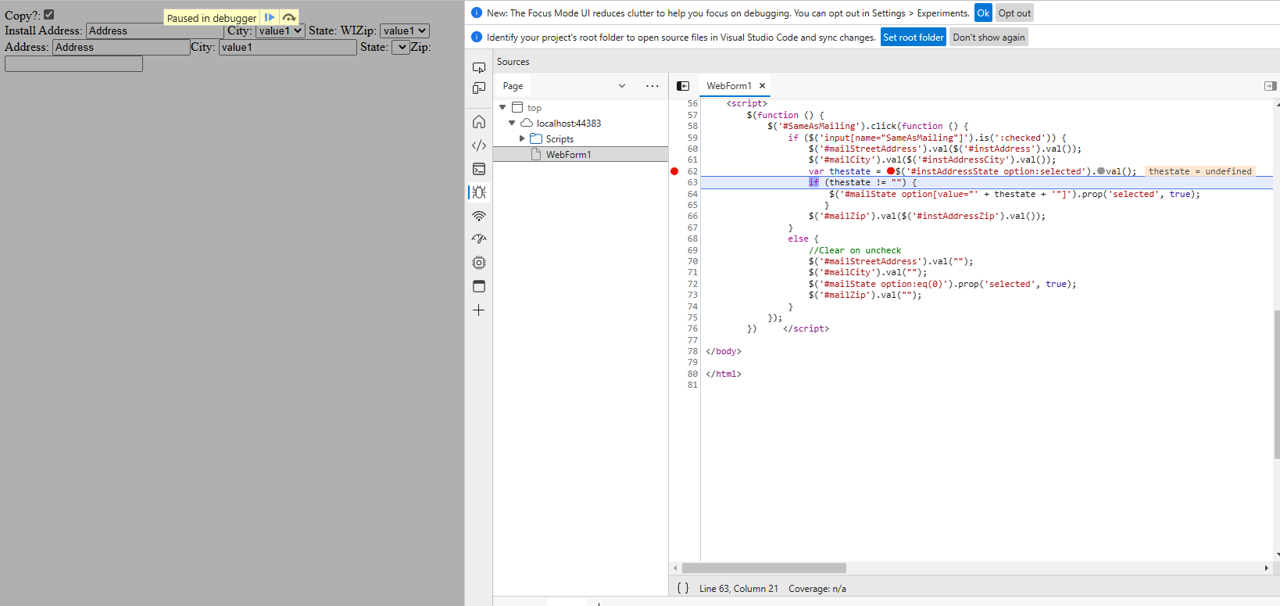Pretty-print the source with braces icon

click(682, 589)
